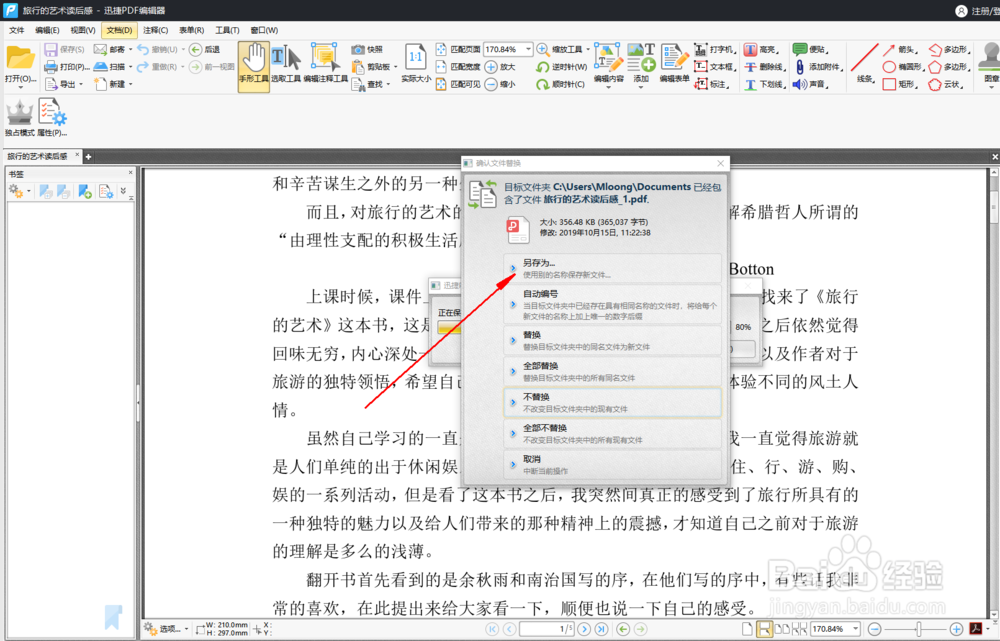Open the 编辑表单 form editing tool
The width and height of the screenshot is (1000, 641).
click(674, 64)
